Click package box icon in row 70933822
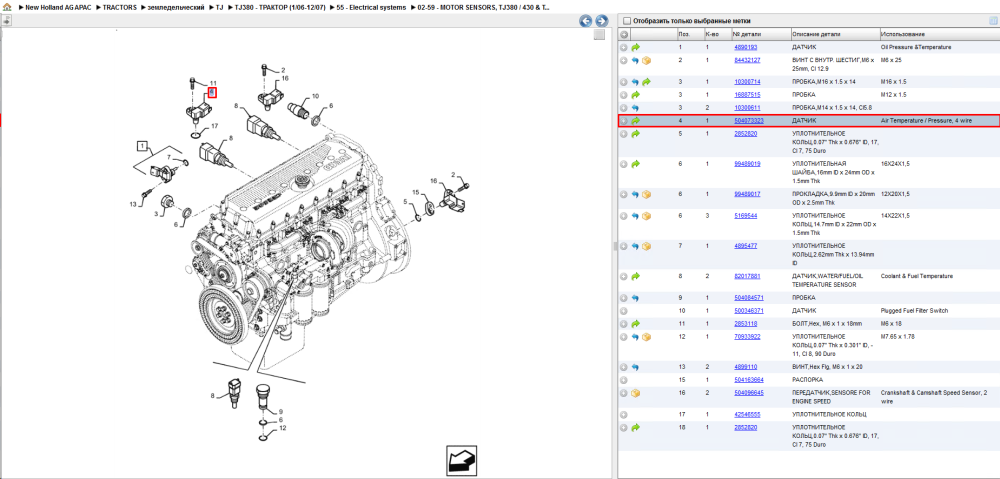Image resolution: width=1000 pixels, height=479 pixels. pos(646,337)
